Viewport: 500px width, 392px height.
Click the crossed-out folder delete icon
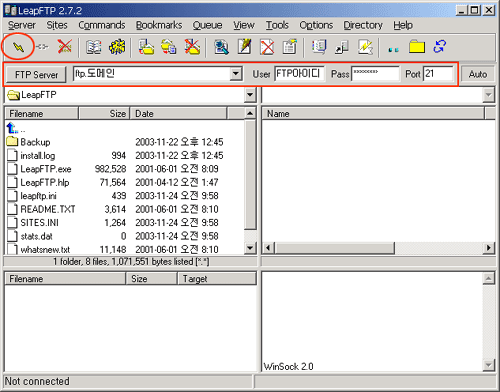192,47
